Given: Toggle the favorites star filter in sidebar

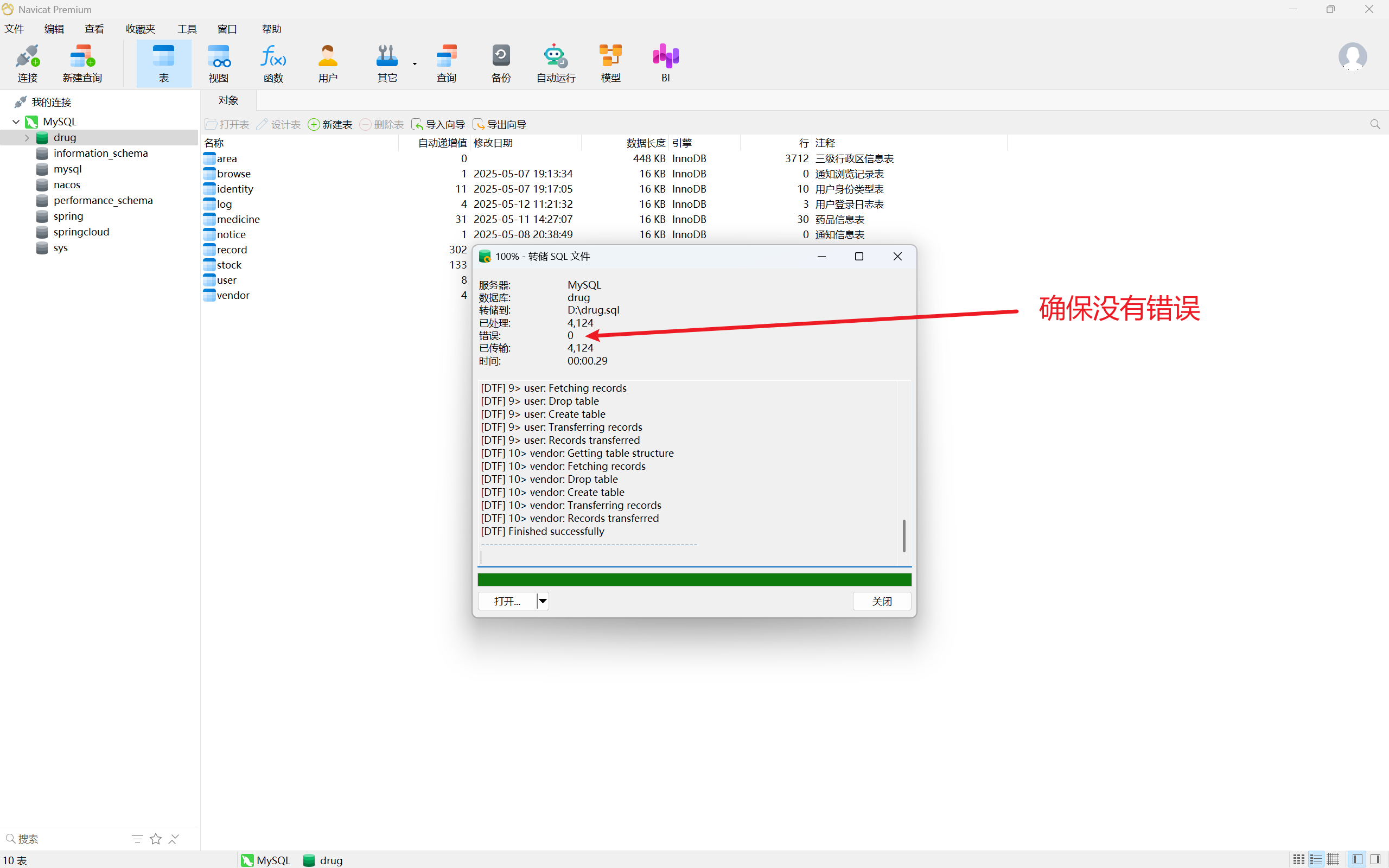Looking at the screenshot, I should tap(156, 839).
